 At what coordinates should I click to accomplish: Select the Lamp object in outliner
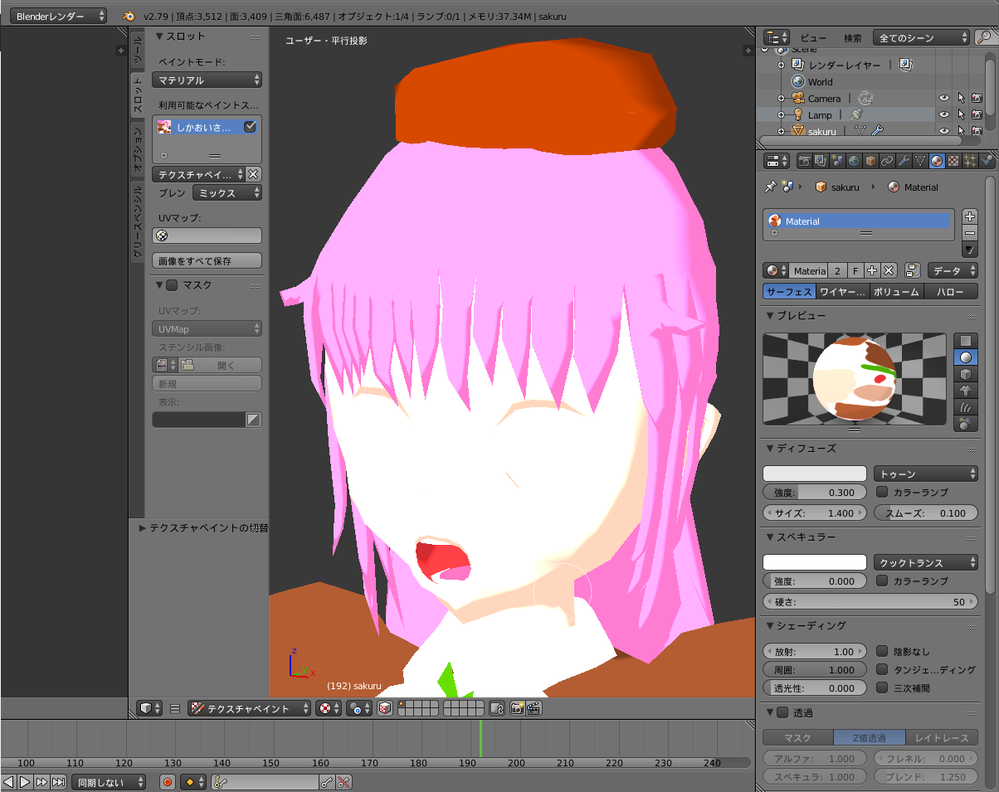pos(820,115)
